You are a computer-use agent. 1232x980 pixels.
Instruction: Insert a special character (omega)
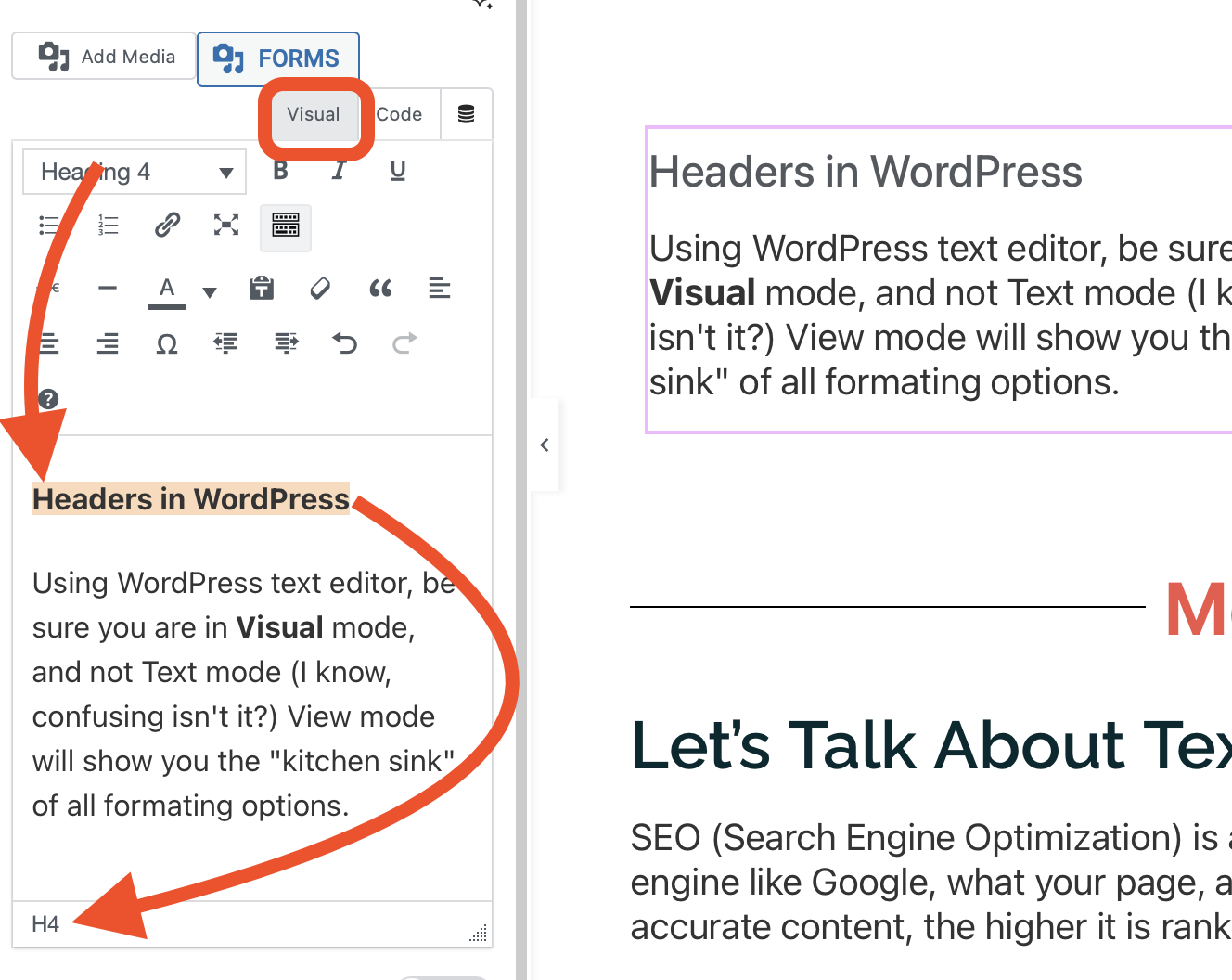pos(167,344)
